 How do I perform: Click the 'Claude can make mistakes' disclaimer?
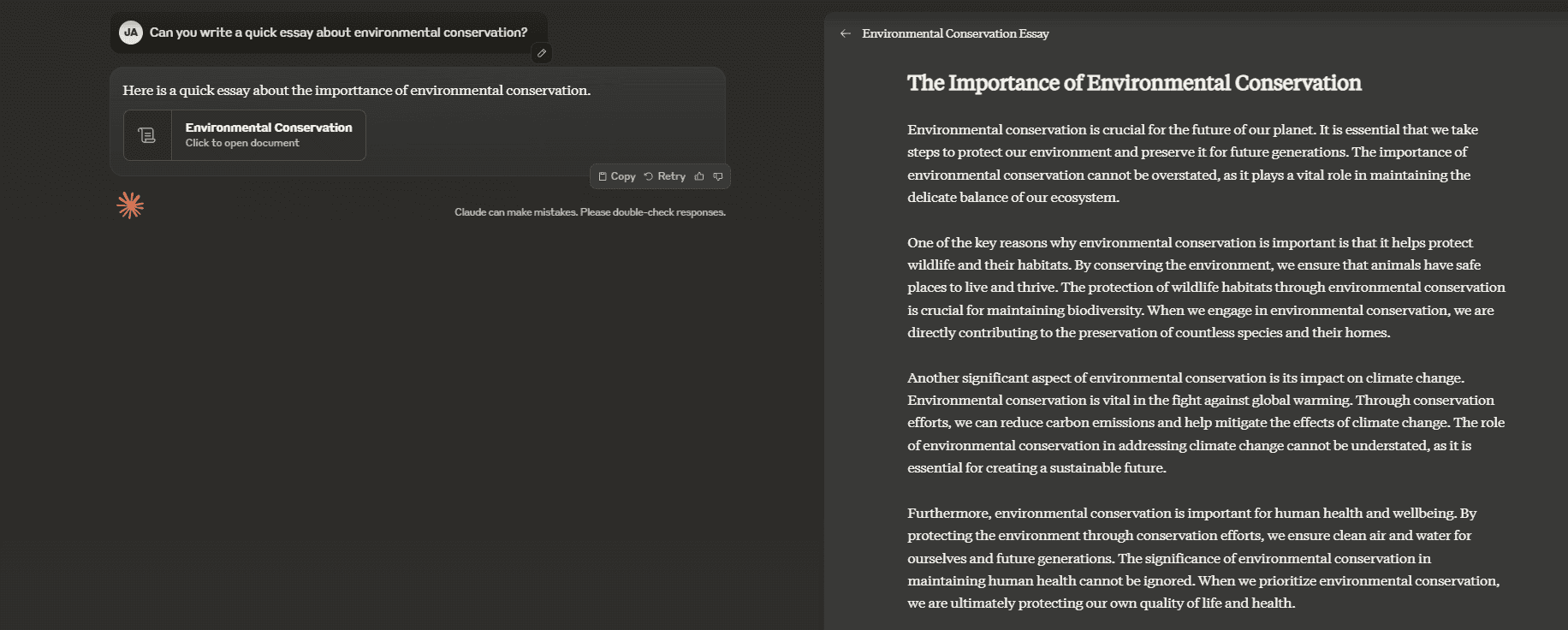590,212
